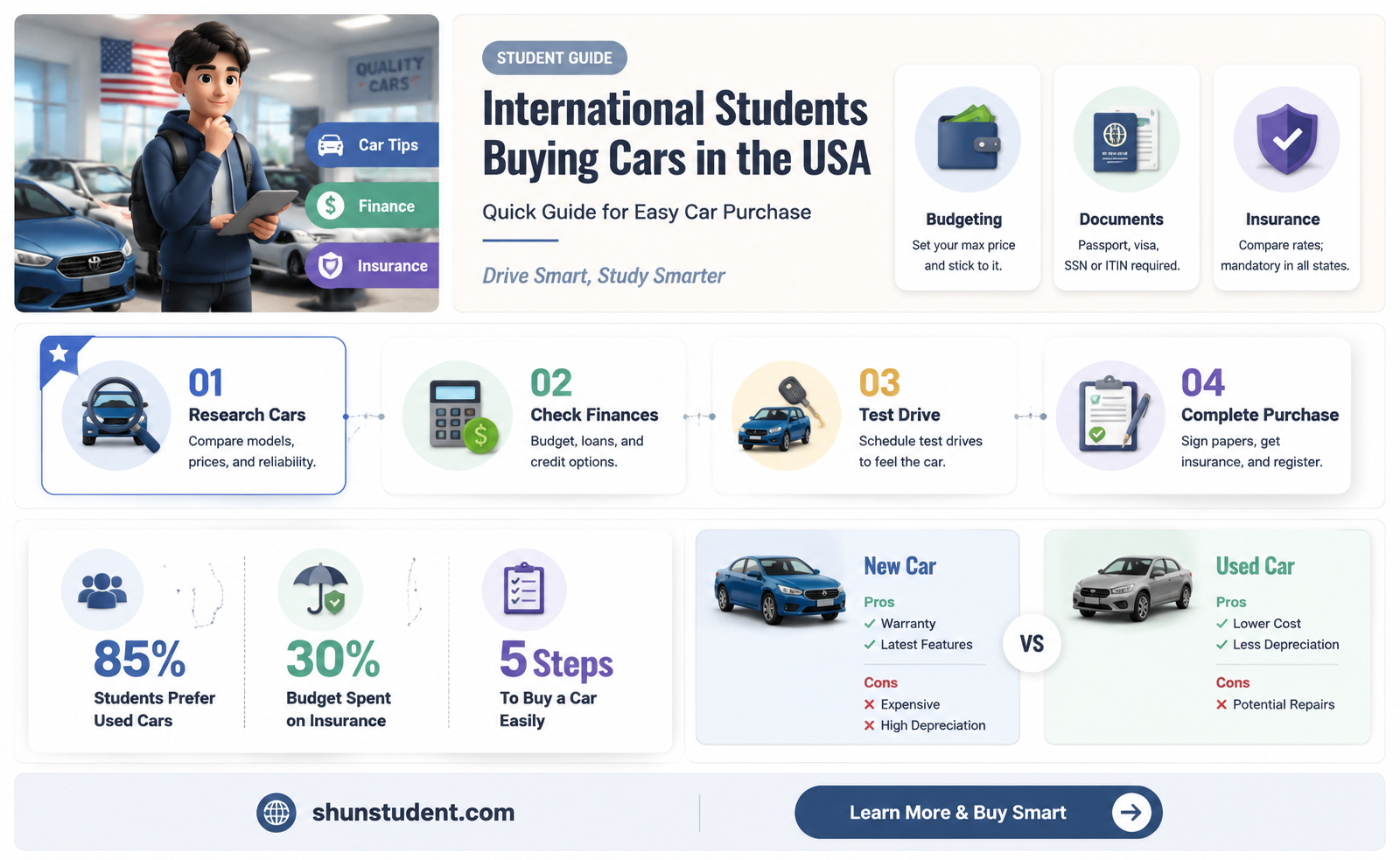Click the Cons label under Used Car
Image resolution: width=1400 pixels, height=860 pixels.
(x=1232, y=682)
